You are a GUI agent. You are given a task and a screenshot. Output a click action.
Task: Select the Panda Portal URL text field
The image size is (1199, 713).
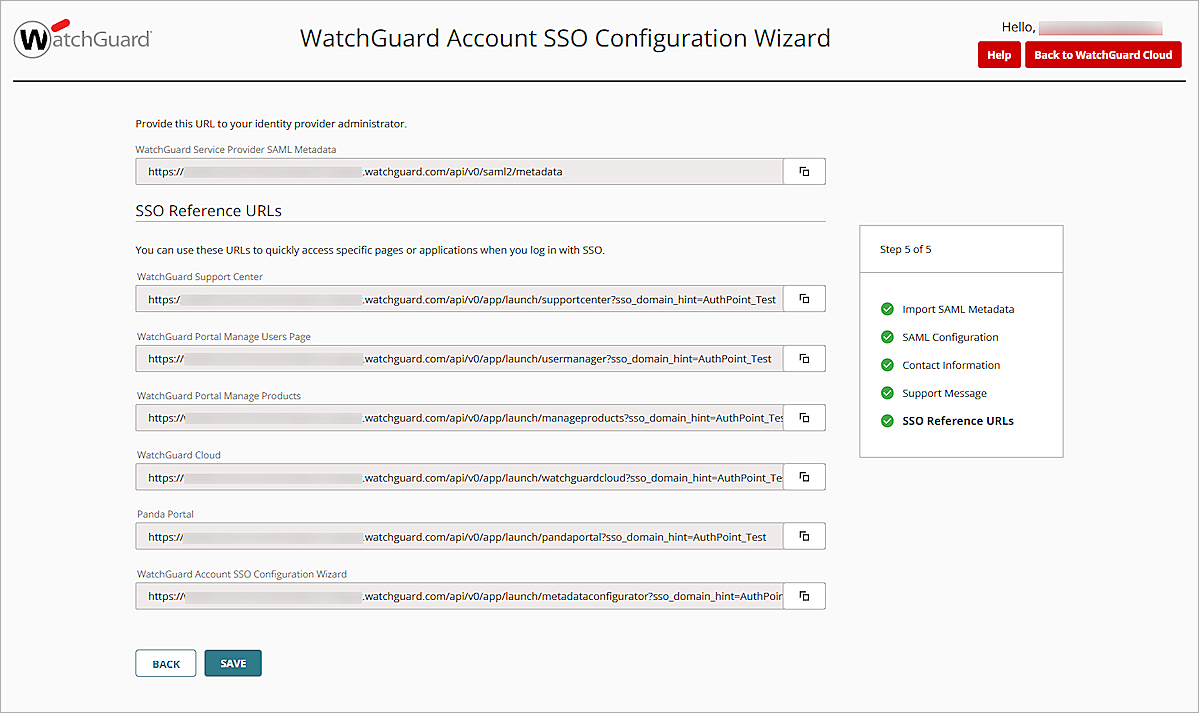pyautogui.click(x=458, y=536)
